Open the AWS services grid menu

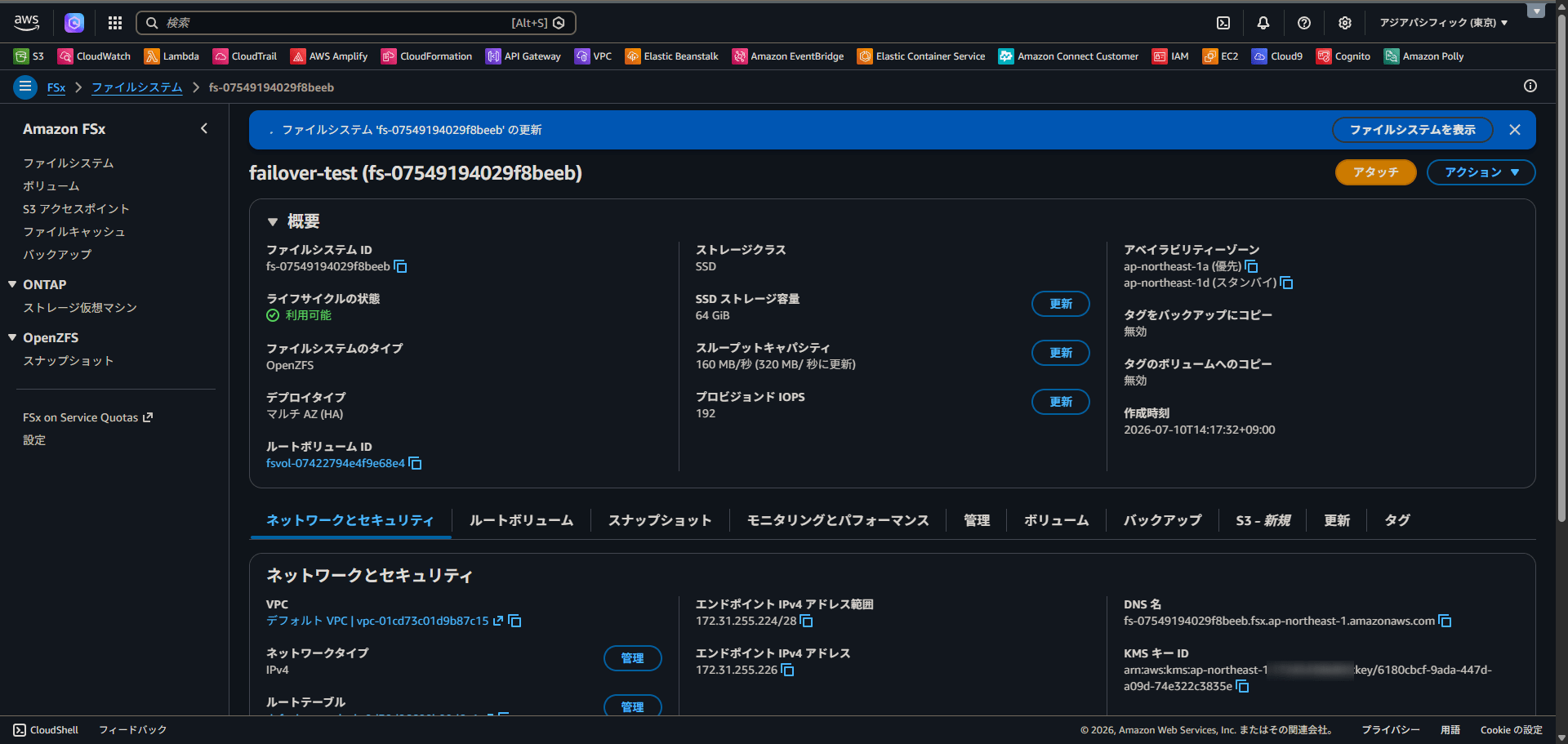pos(115,23)
